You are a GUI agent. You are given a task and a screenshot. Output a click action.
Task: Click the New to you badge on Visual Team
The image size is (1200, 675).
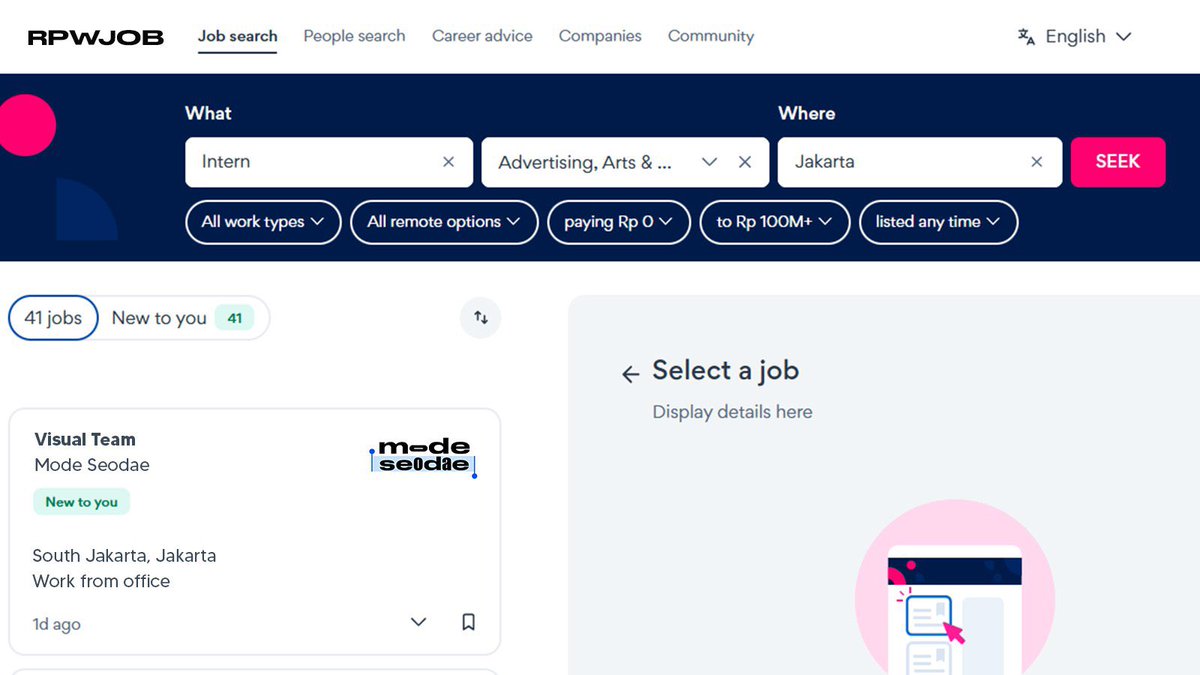[x=82, y=502]
